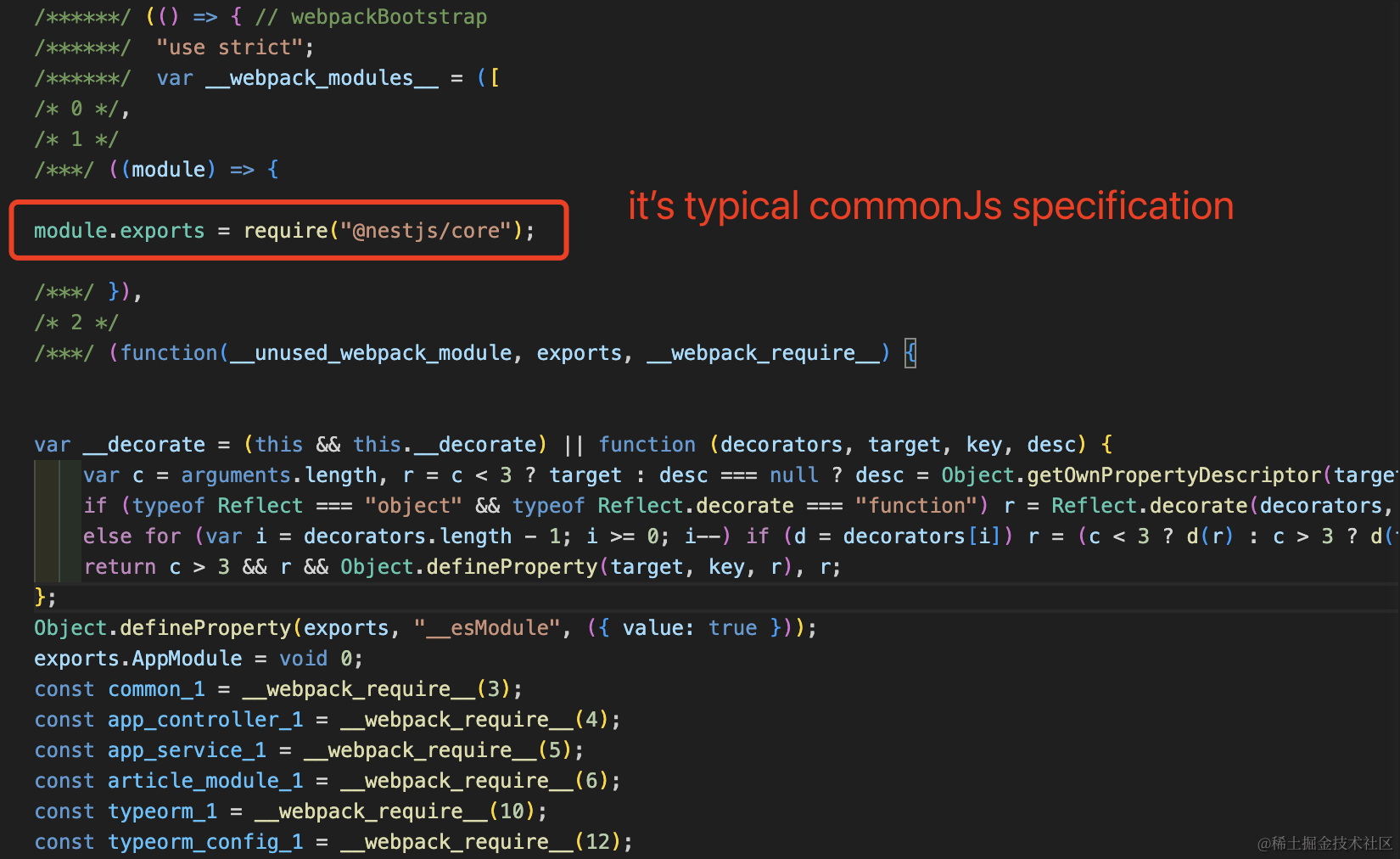Screen dimensions: 1400x859
Task: Click the return c > 3 line
Action: click(462, 567)
